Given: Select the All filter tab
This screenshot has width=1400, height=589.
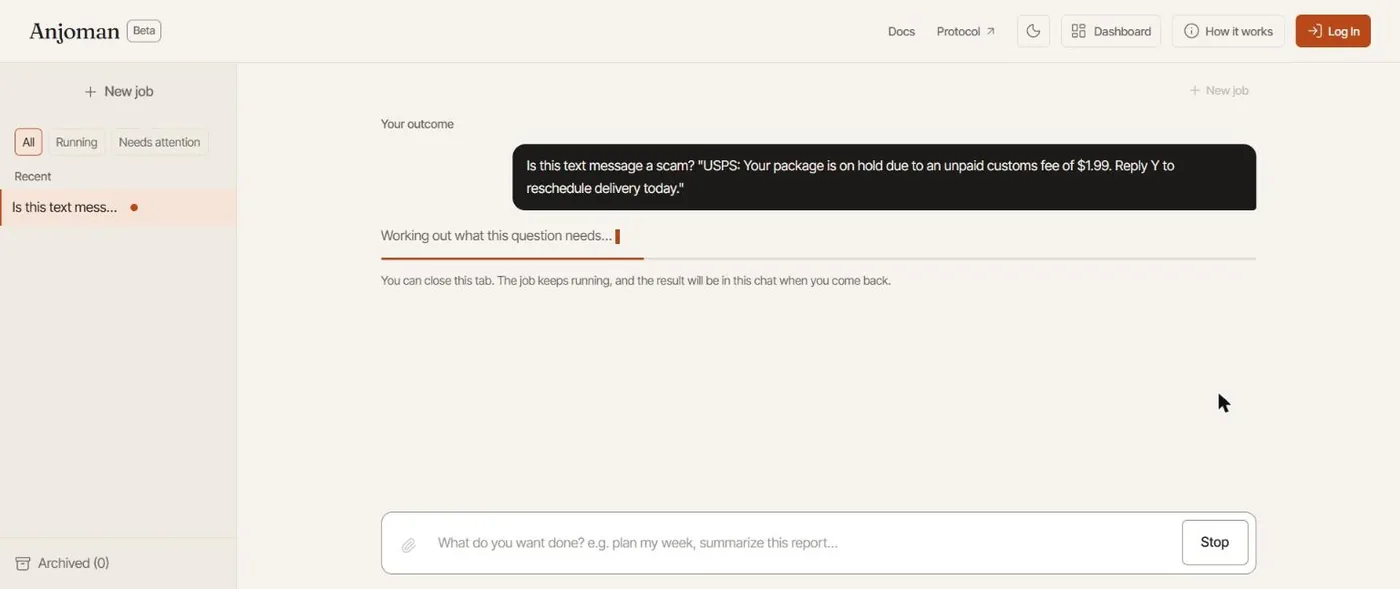Looking at the screenshot, I should tap(28, 142).
